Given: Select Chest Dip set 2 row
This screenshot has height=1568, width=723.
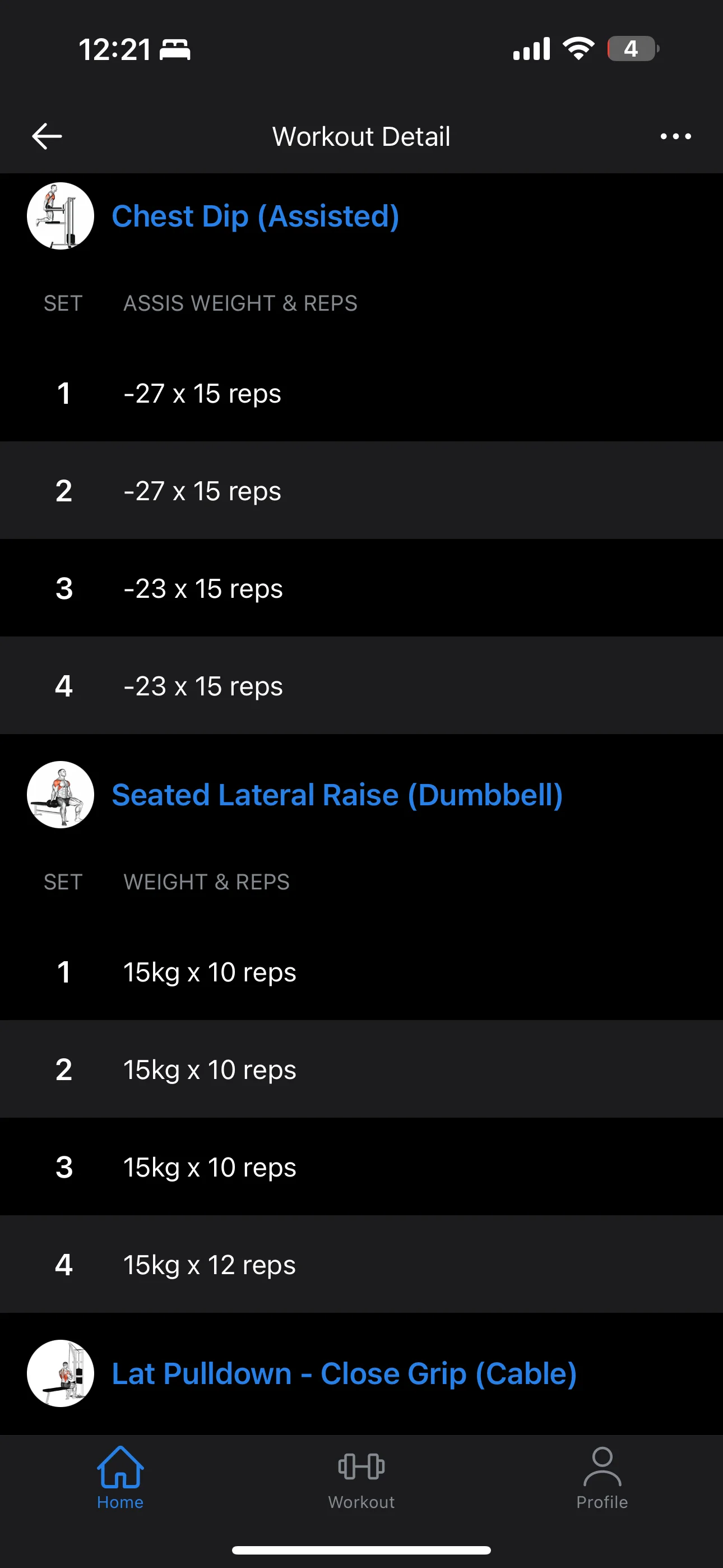Looking at the screenshot, I should (x=361, y=491).
